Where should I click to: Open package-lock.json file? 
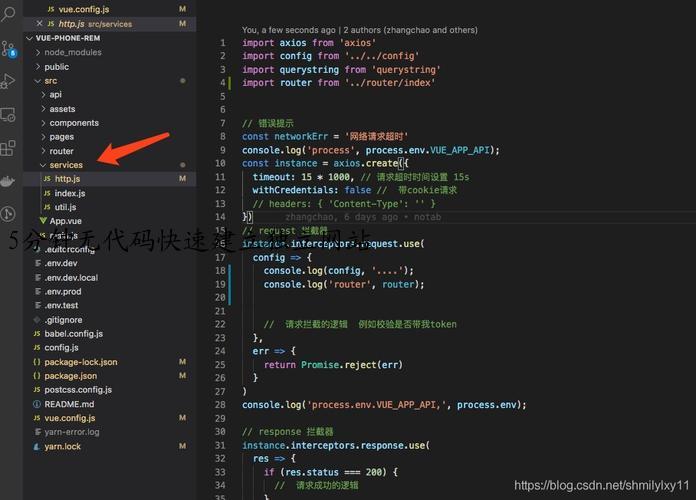81,362
